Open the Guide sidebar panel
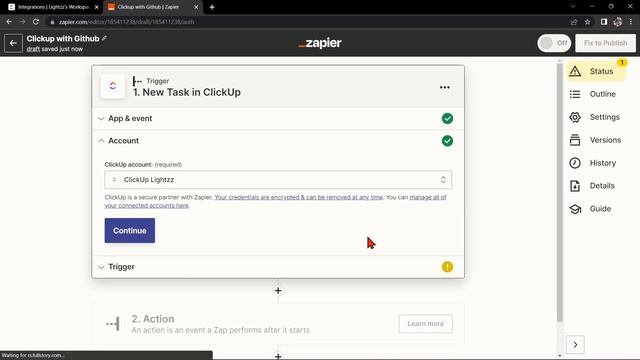The image size is (640, 360). point(590,209)
